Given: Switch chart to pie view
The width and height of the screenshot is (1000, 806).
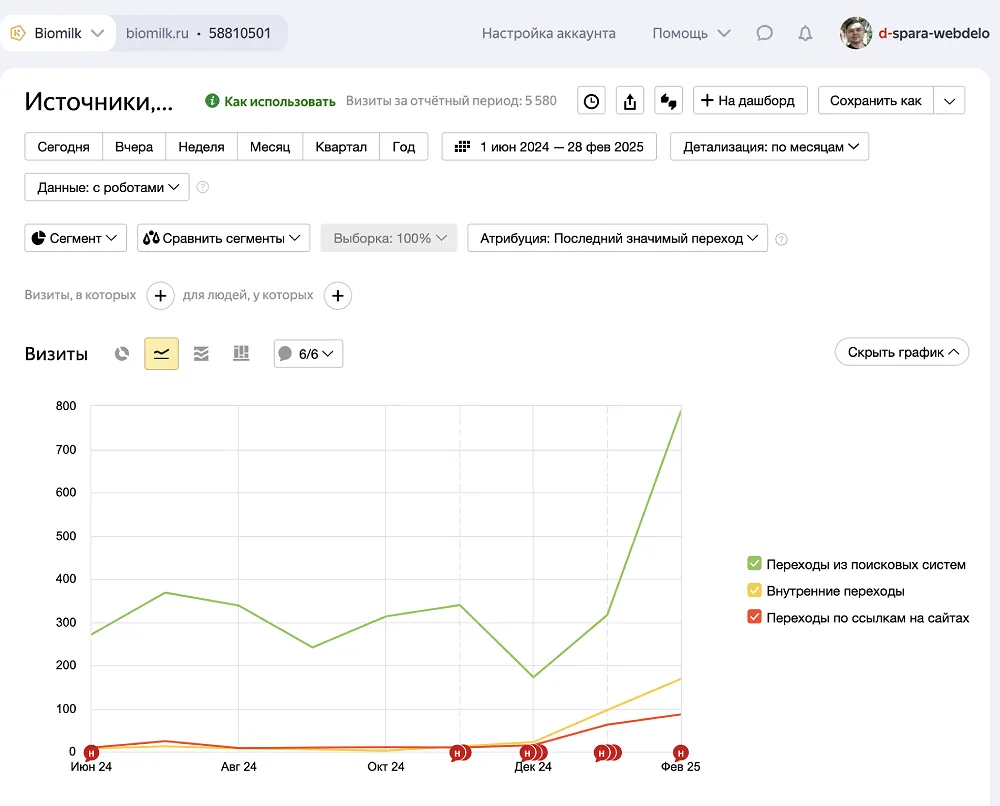Looking at the screenshot, I should click(122, 354).
